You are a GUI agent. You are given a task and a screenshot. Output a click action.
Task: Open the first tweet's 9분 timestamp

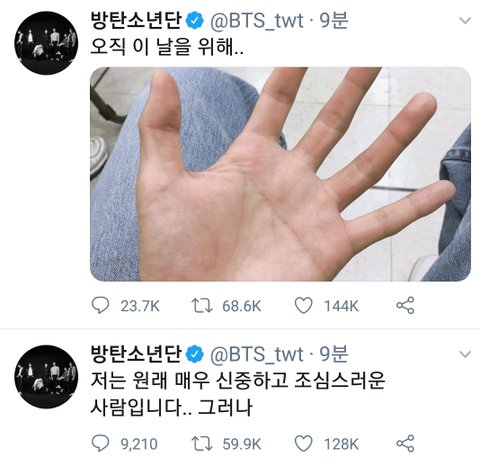click(334, 21)
